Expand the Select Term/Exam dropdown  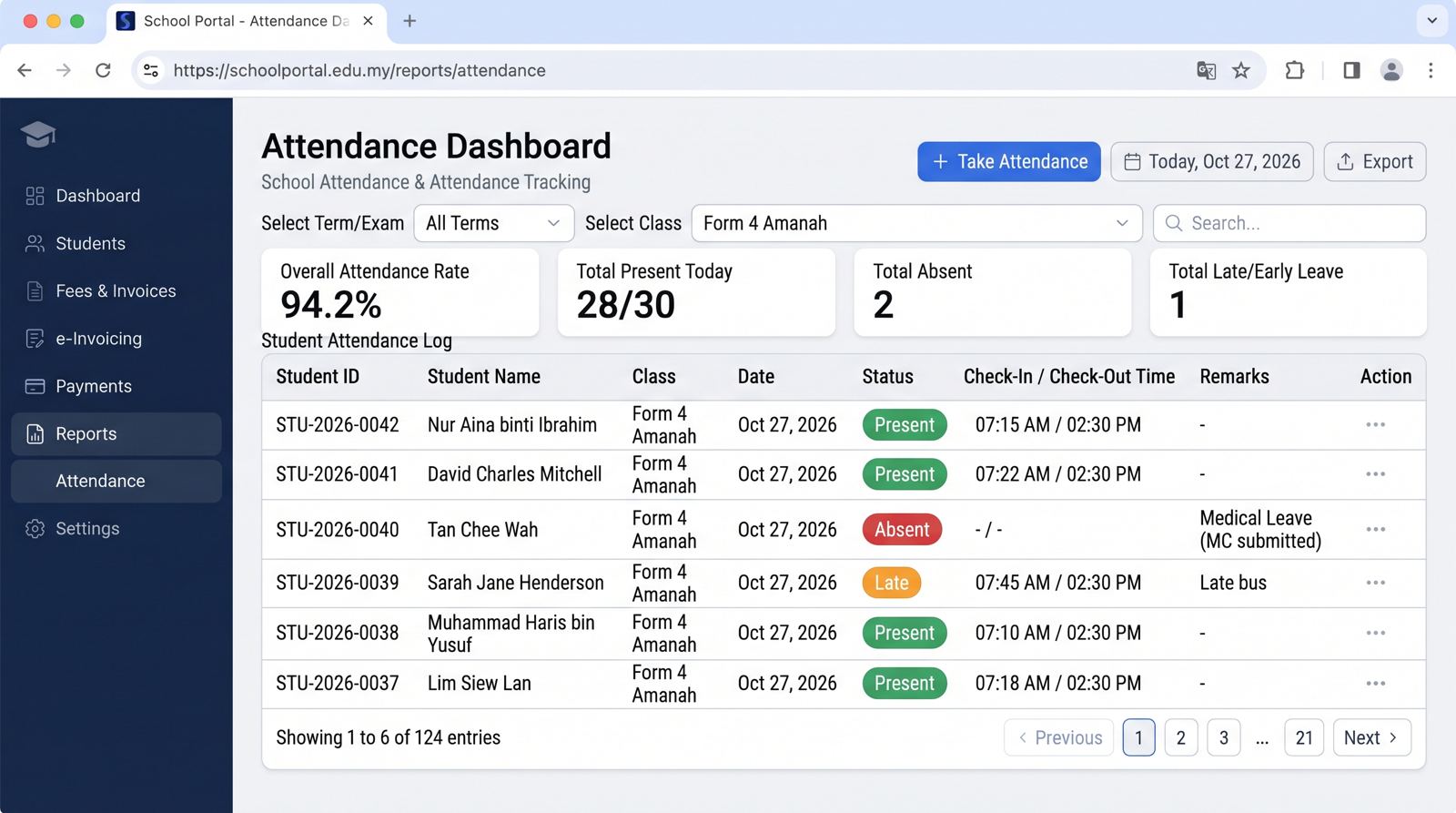pos(494,223)
